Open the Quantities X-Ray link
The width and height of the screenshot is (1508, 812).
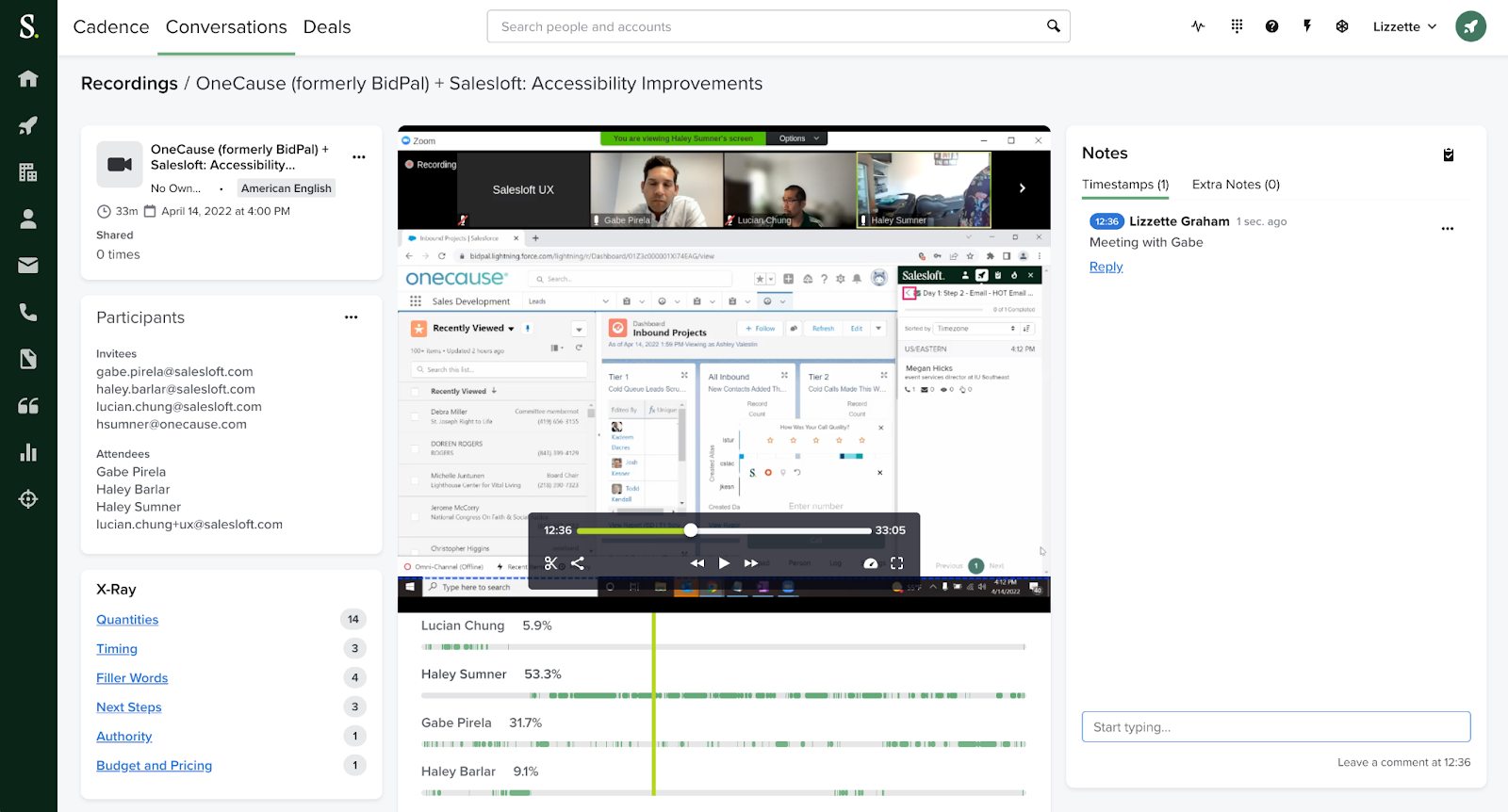coord(127,620)
